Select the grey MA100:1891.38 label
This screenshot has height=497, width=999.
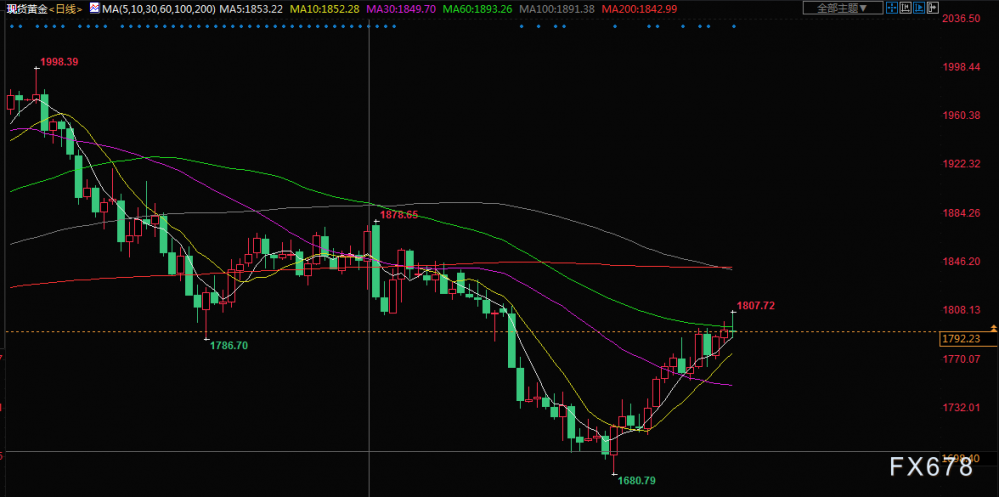[x=557, y=9]
